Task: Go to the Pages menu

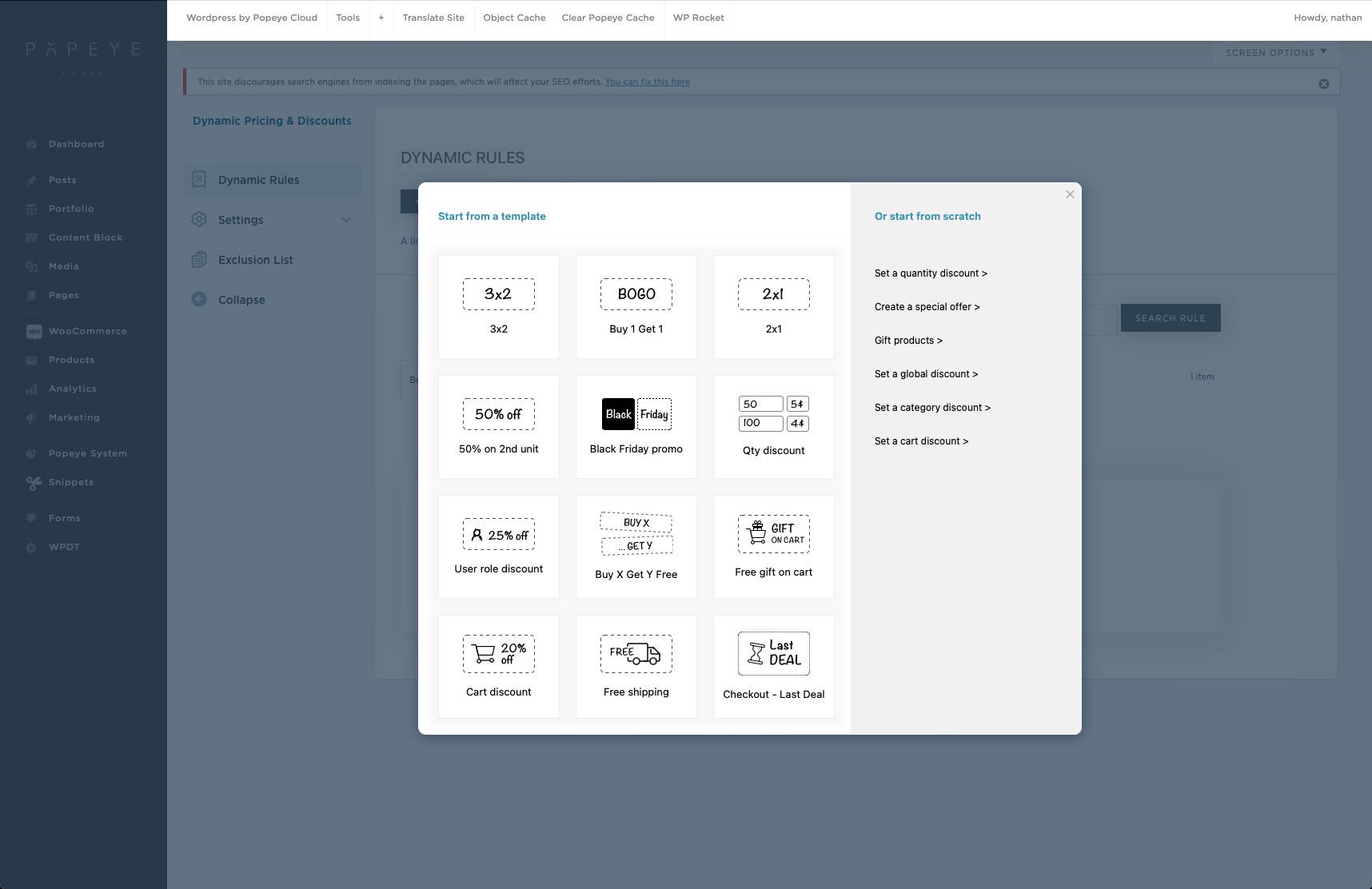Action: coord(64,295)
